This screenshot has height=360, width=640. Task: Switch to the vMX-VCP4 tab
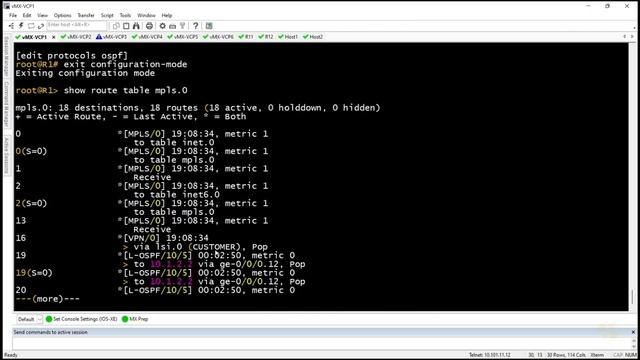(147, 37)
